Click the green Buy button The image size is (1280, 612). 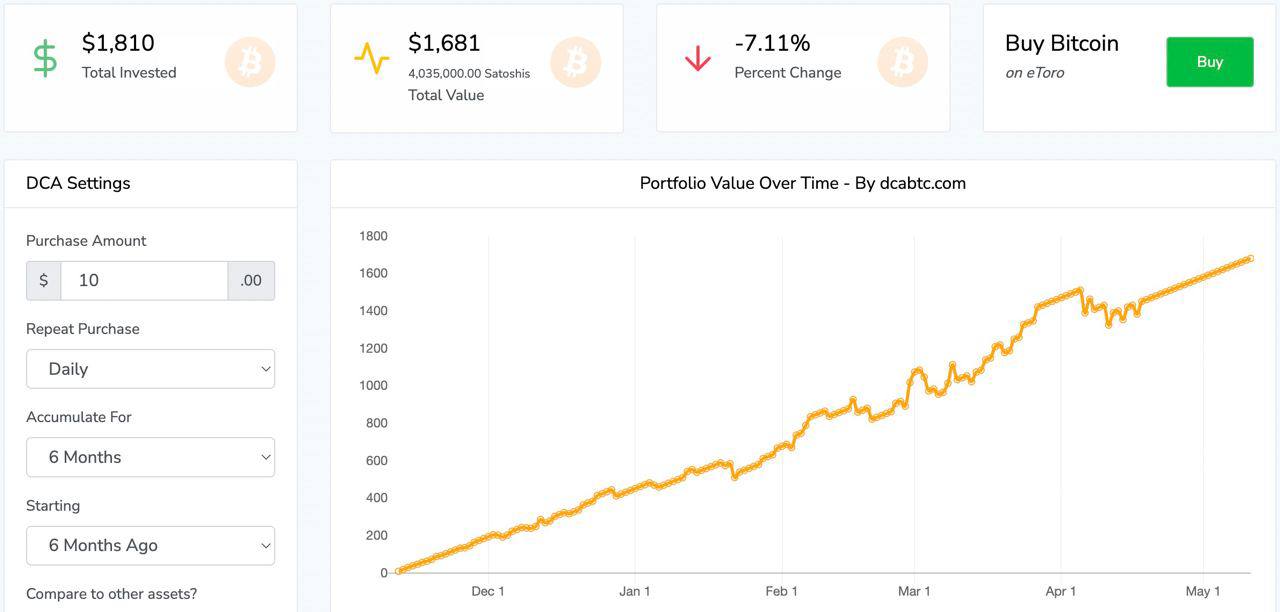tap(1210, 62)
